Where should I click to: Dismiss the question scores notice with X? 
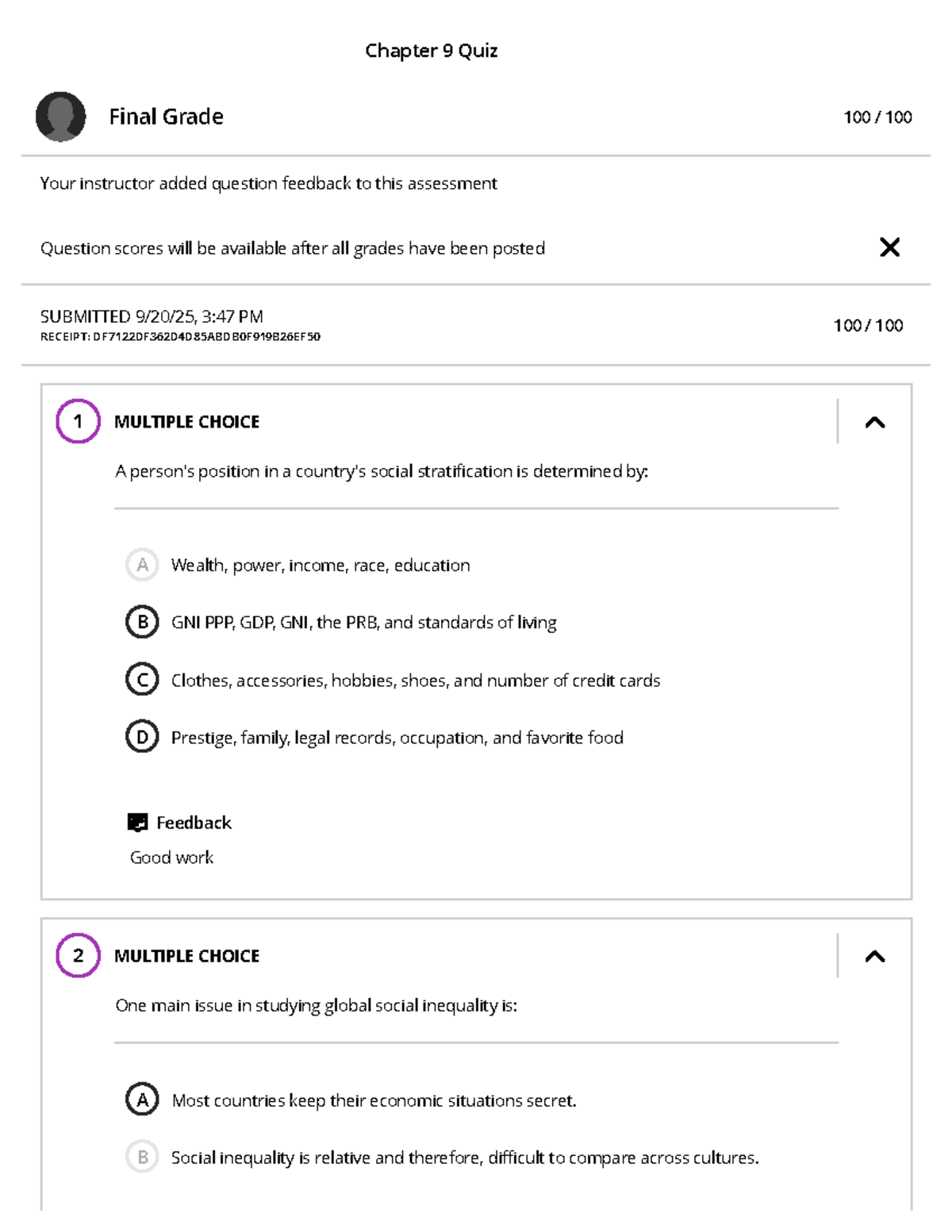point(889,248)
